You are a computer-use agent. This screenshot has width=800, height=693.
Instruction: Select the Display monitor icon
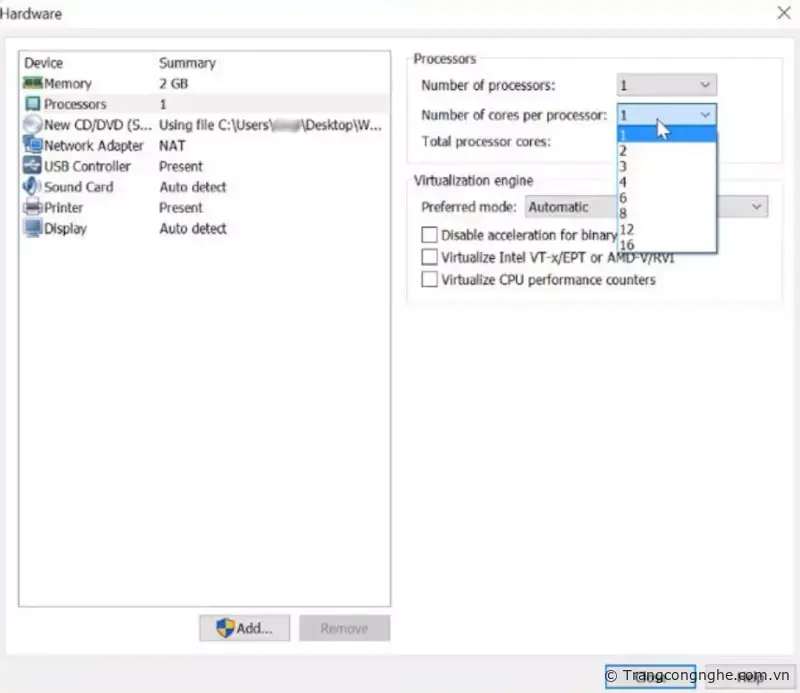coord(32,229)
